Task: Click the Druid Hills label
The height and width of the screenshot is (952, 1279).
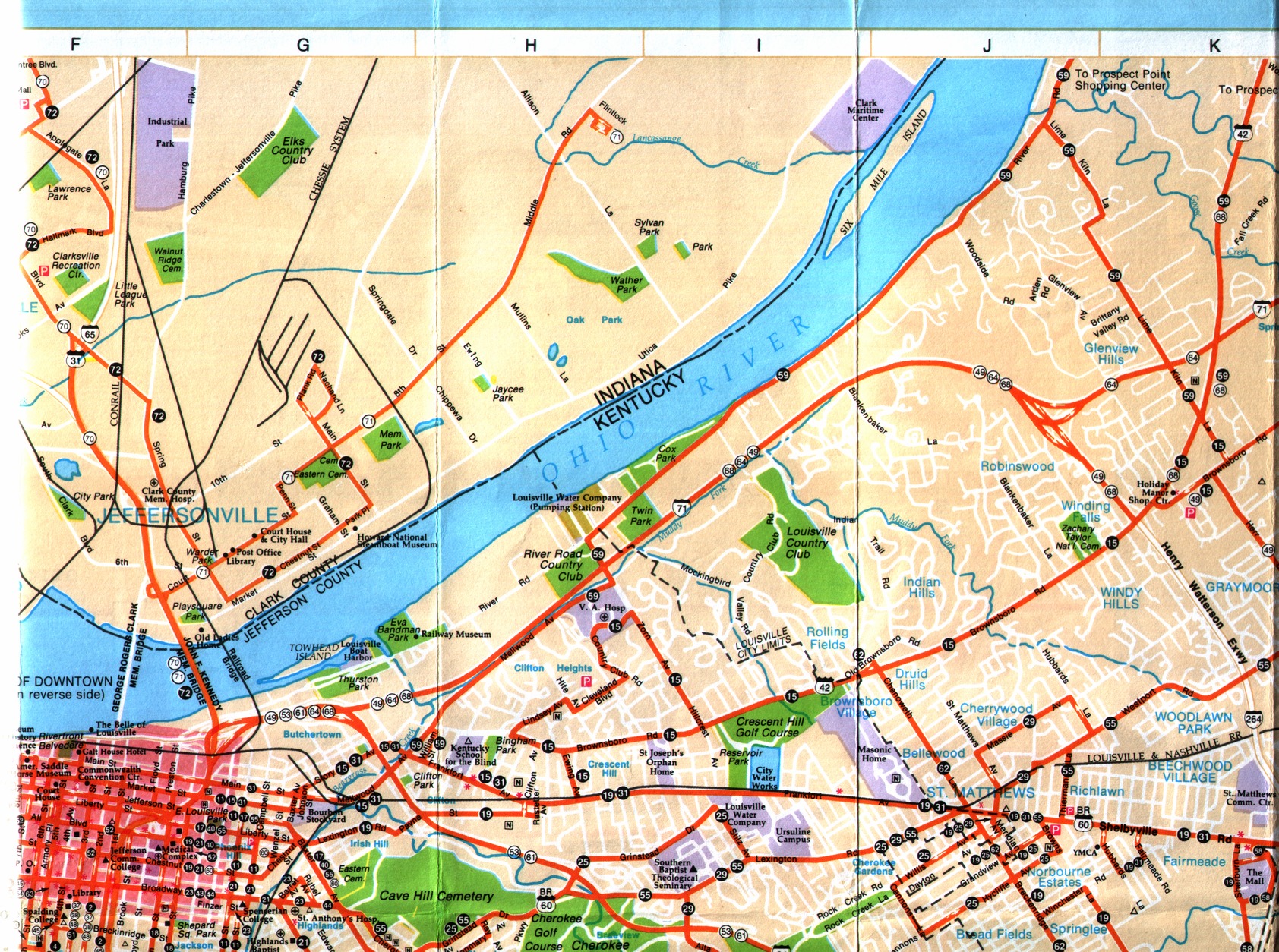Action: tap(911, 679)
